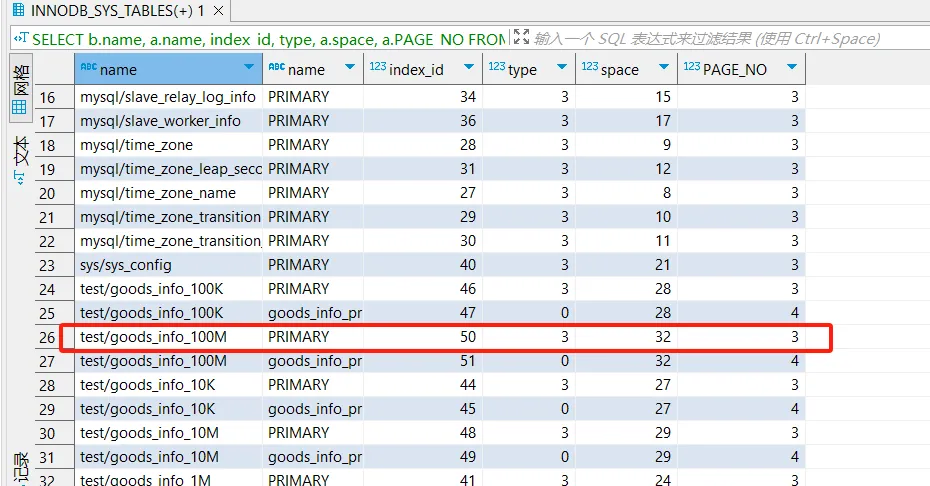Viewport: 930px width, 486px height.
Task: Focus the SQL filter expression input field
Action: click(x=707, y=39)
